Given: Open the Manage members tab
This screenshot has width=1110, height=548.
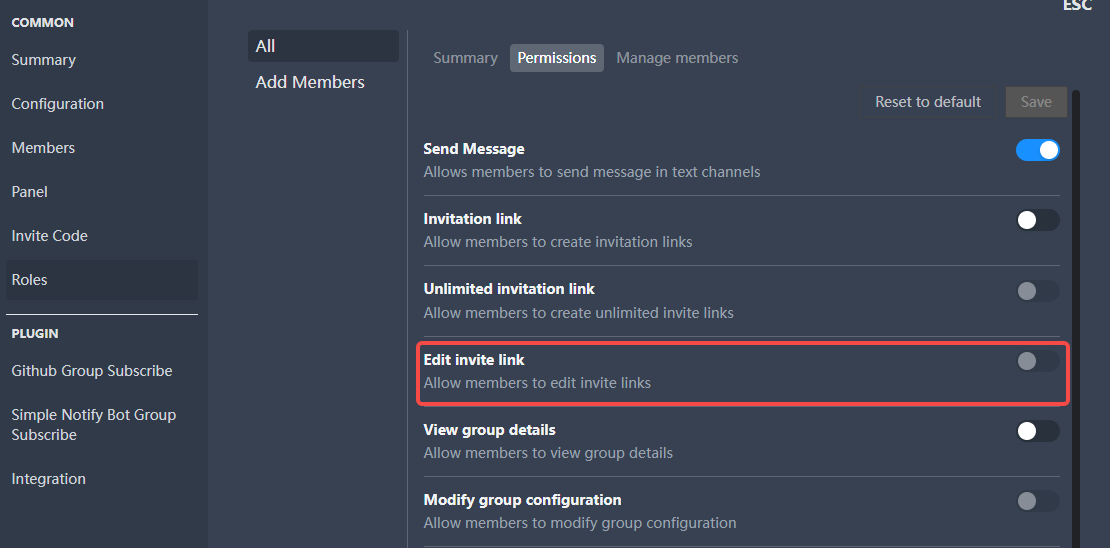Looking at the screenshot, I should click(x=677, y=58).
